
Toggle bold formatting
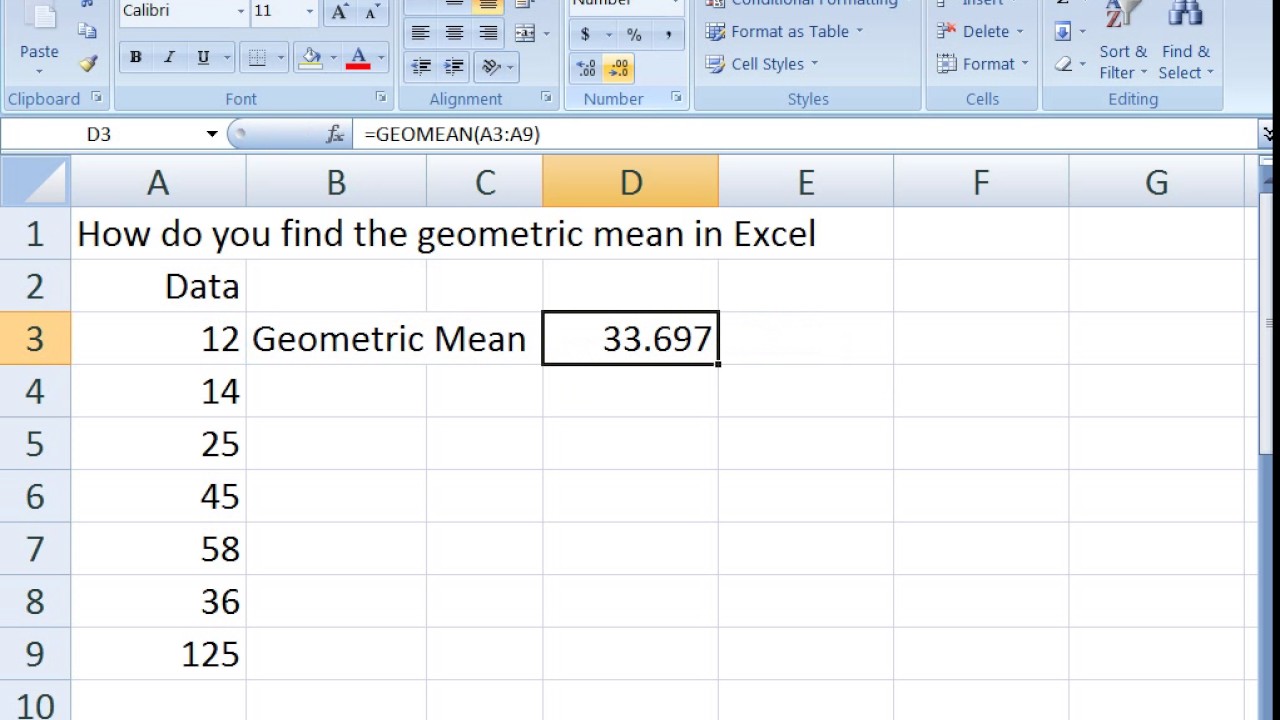tap(135, 57)
